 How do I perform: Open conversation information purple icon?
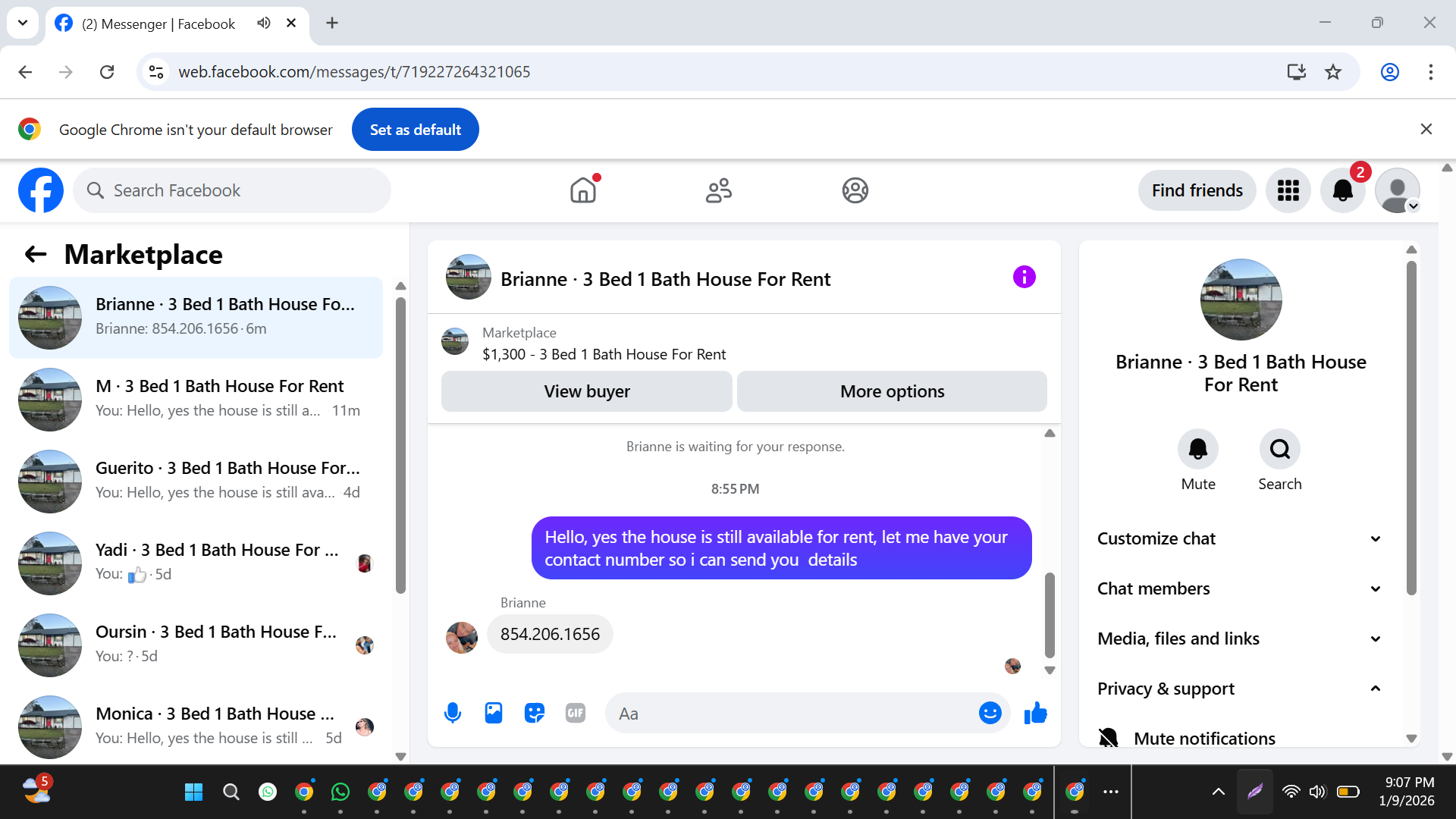[1024, 278]
